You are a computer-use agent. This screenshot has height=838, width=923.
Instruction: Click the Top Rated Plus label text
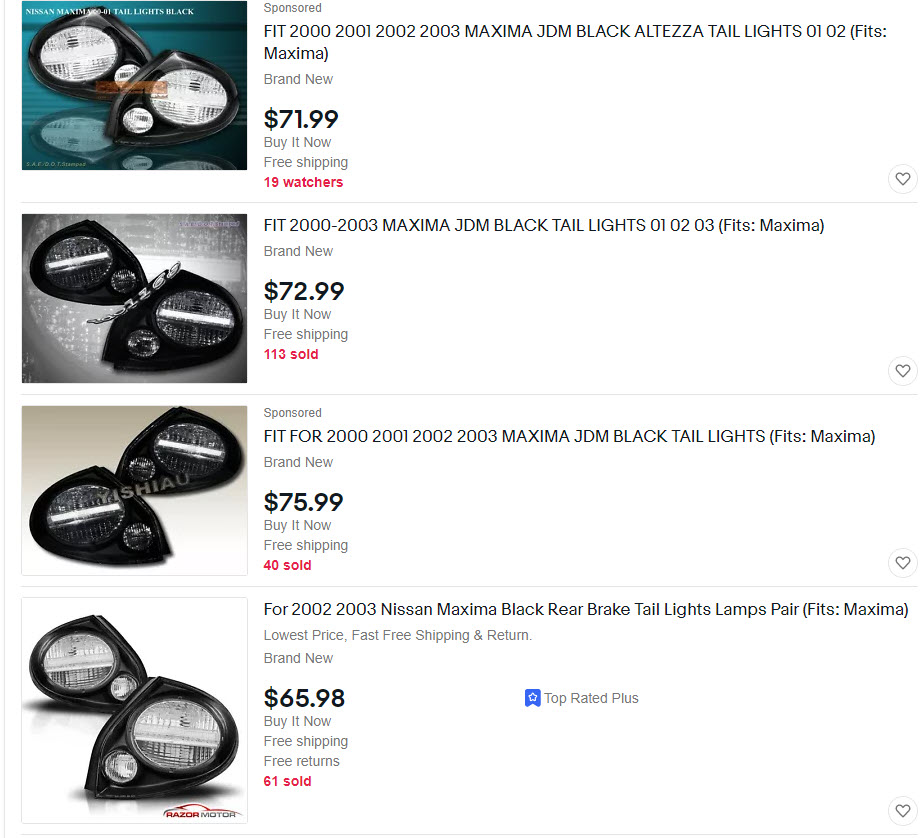[x=591, y=699]
